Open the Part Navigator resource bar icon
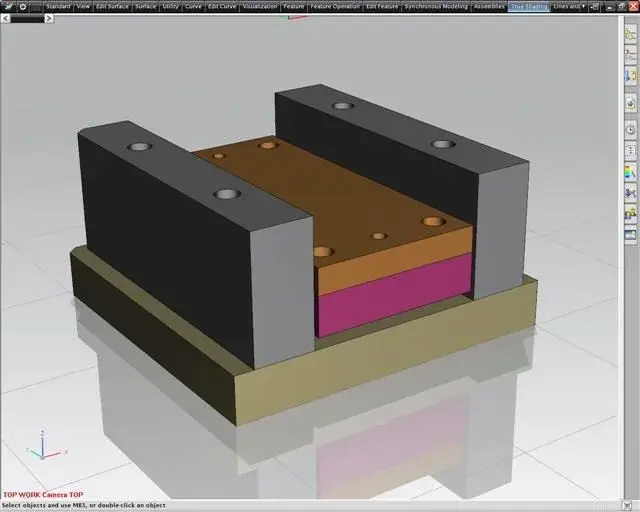This screenshot has width=640, height=512. tap(630, 55)
